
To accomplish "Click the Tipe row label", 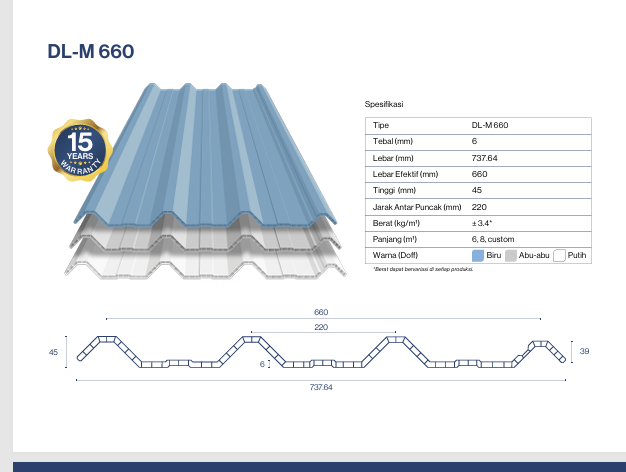I will click(x=380, y=125).
